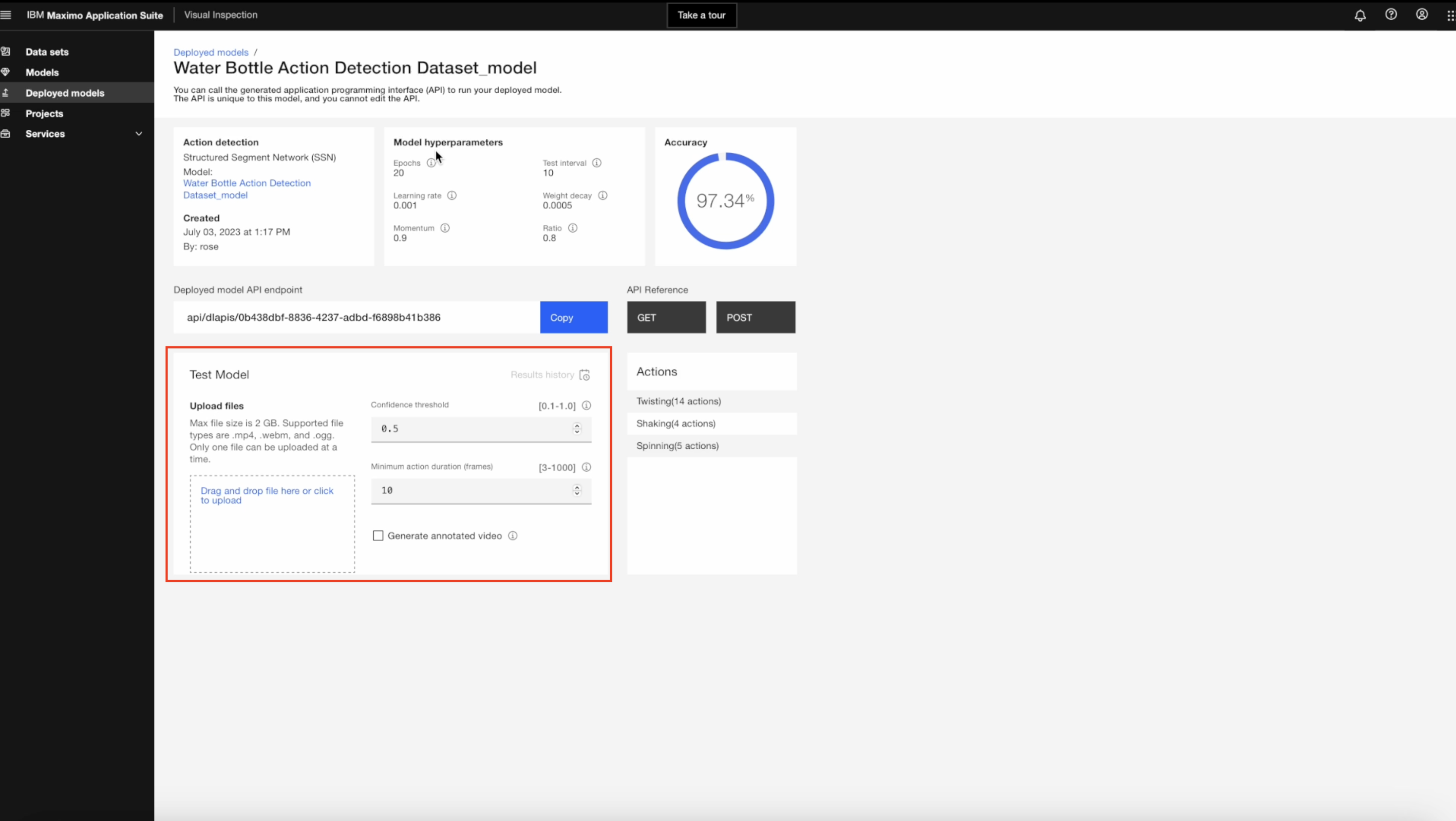Click the help question mark icon

point(1391,15)
